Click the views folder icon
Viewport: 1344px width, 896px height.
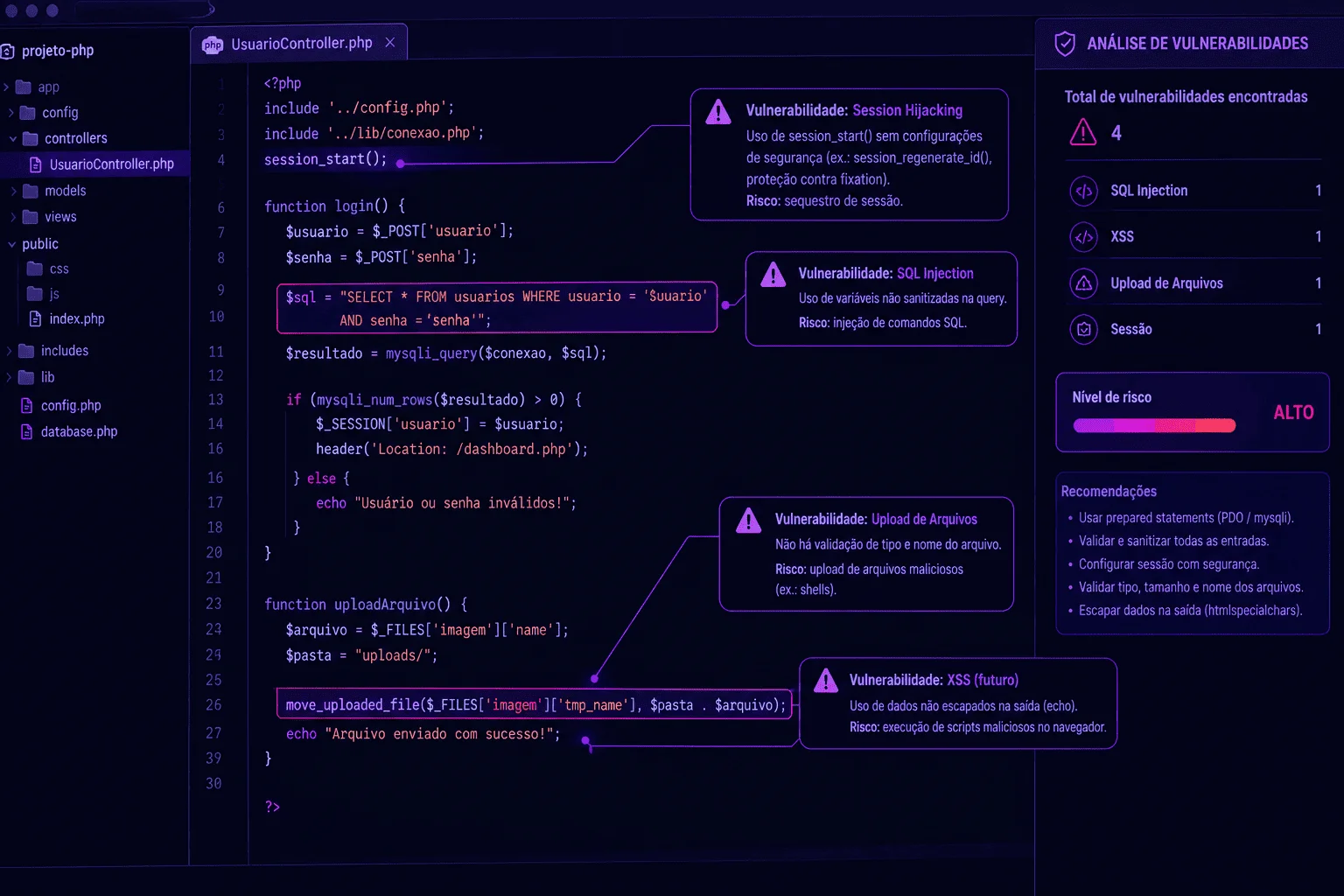(31, 217)
